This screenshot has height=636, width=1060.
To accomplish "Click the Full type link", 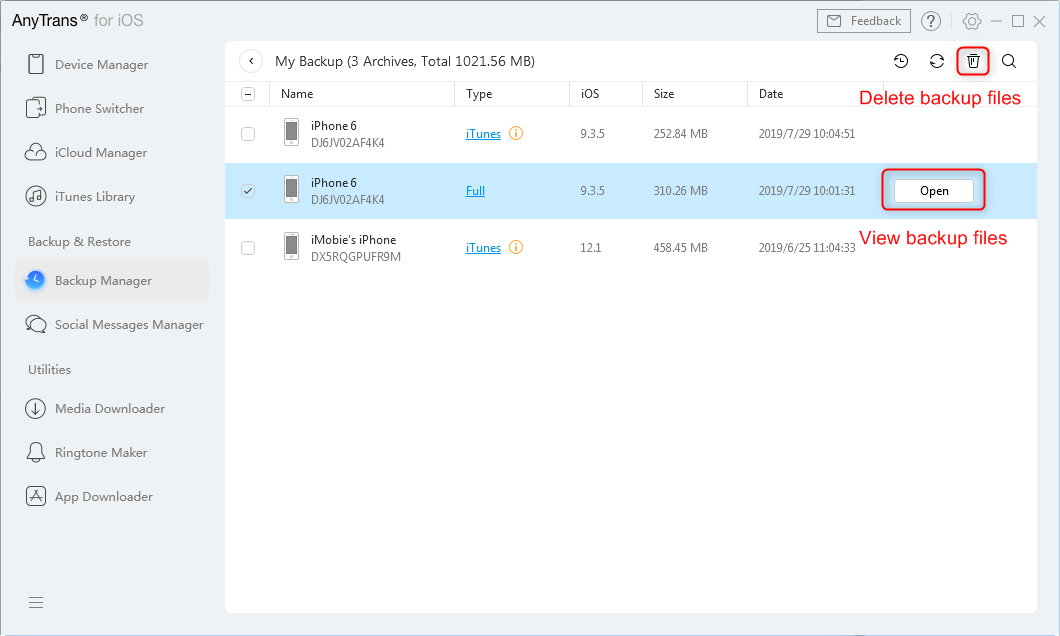I will [x=475, y=191].
